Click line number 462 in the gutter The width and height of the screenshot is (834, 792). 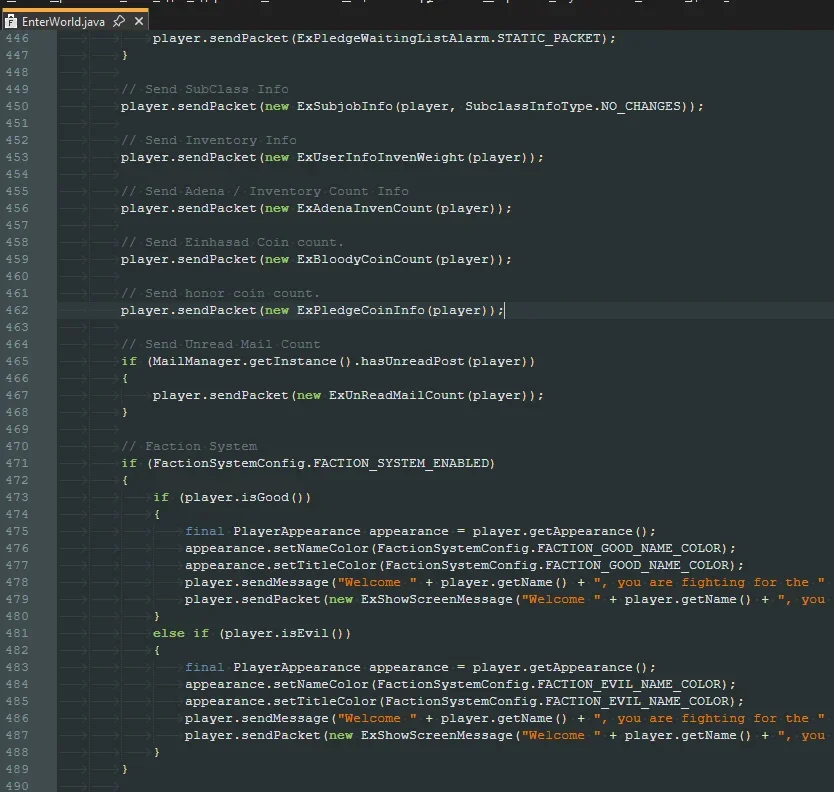17,310
